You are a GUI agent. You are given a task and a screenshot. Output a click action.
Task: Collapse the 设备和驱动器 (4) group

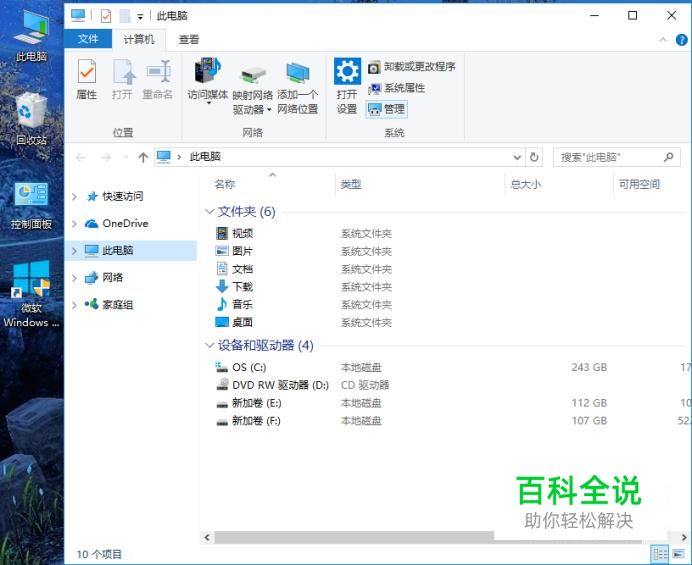pos(210,345)
